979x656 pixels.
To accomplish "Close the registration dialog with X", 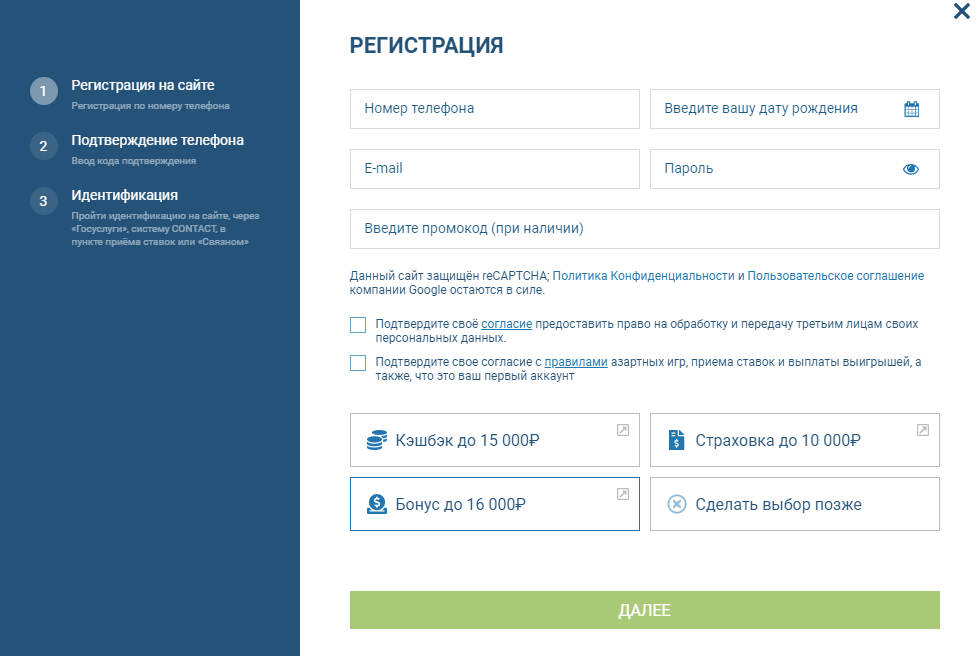I will (x=962, y=11).
